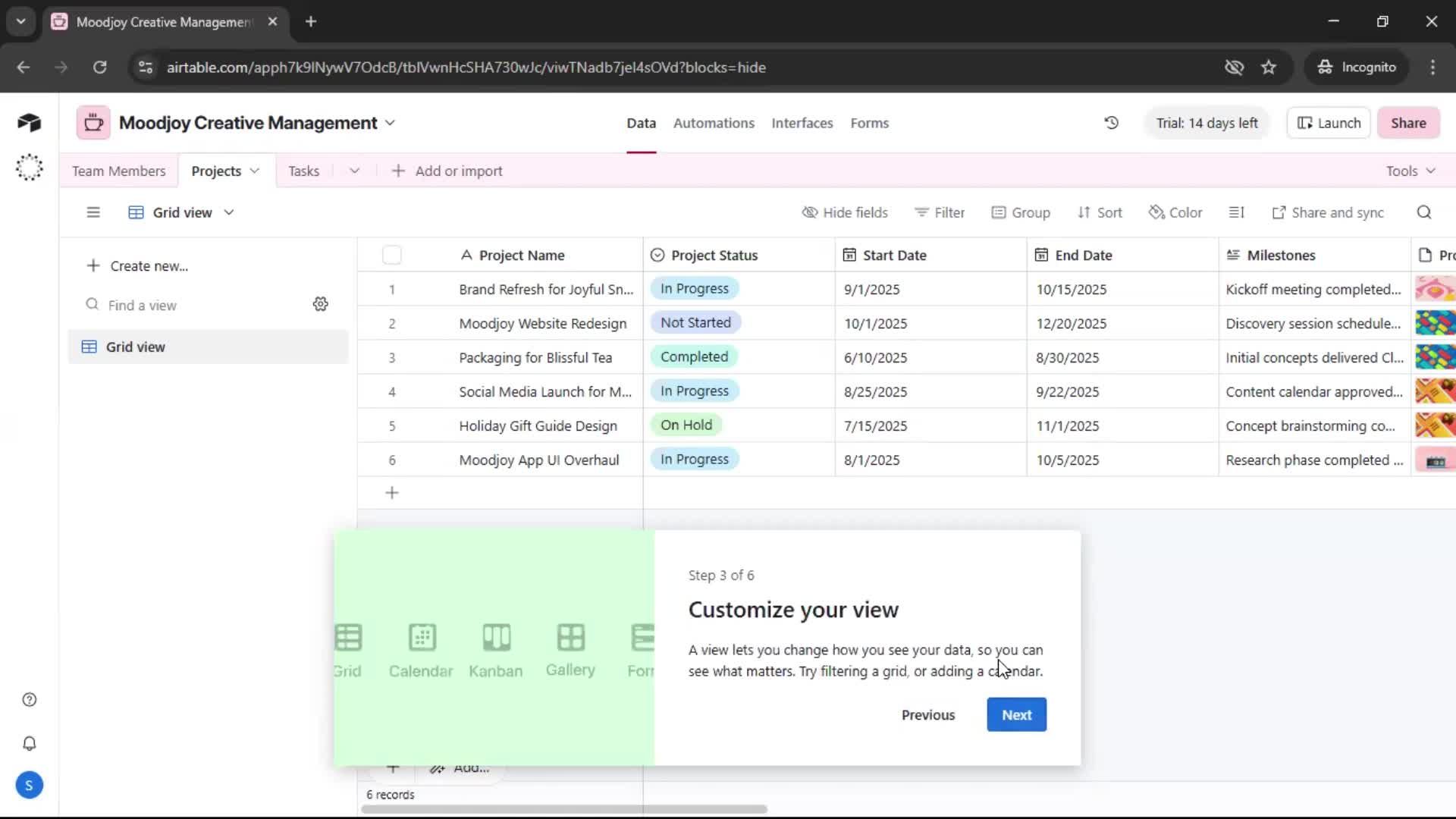Switch to Team Members table tab
The image size is (1456, 819).
(119, 171)
